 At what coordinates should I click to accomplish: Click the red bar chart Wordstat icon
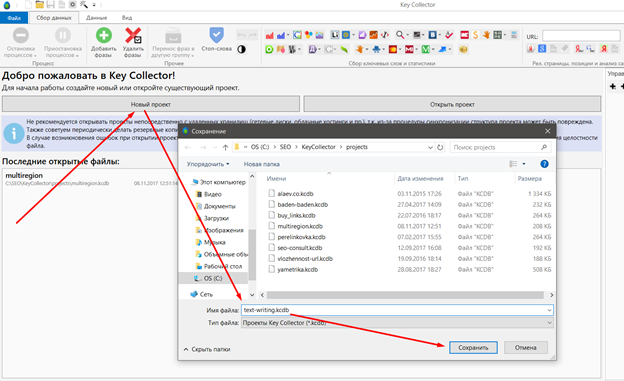[269, 35]
